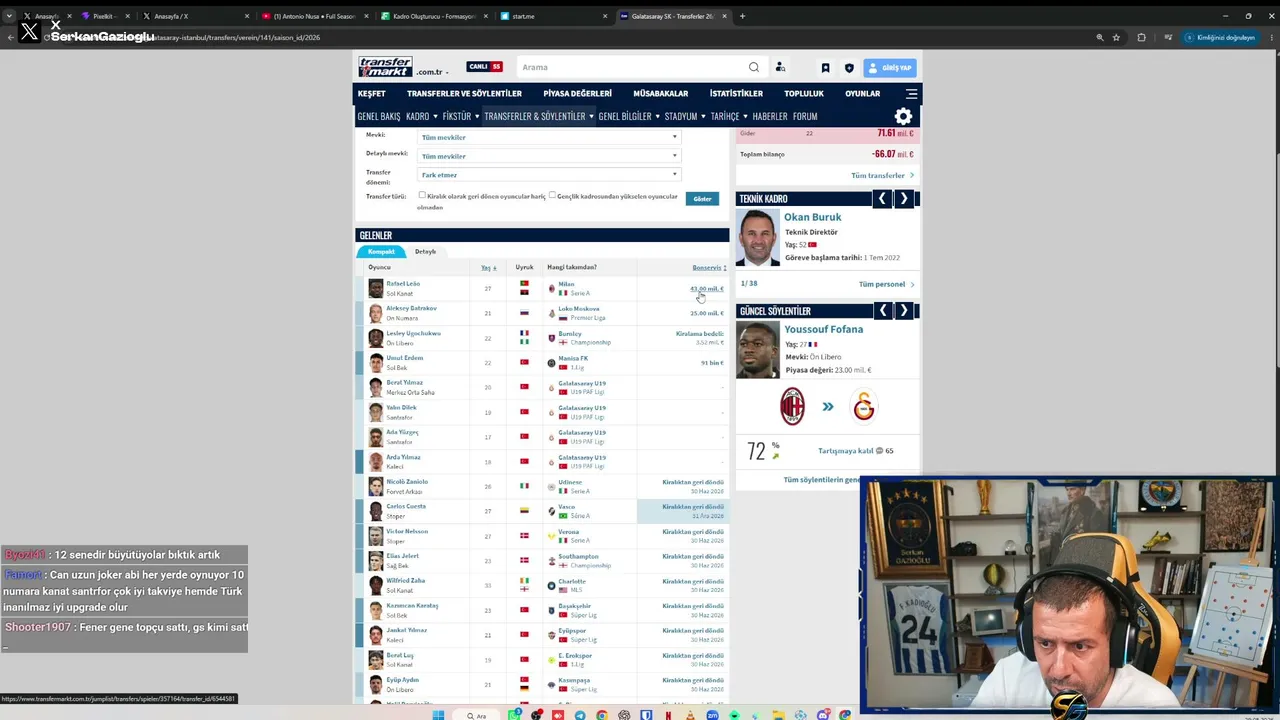The image size is (1280, 720).
Task: Open the Müsabakalar menu
Action: coord(660,94)
